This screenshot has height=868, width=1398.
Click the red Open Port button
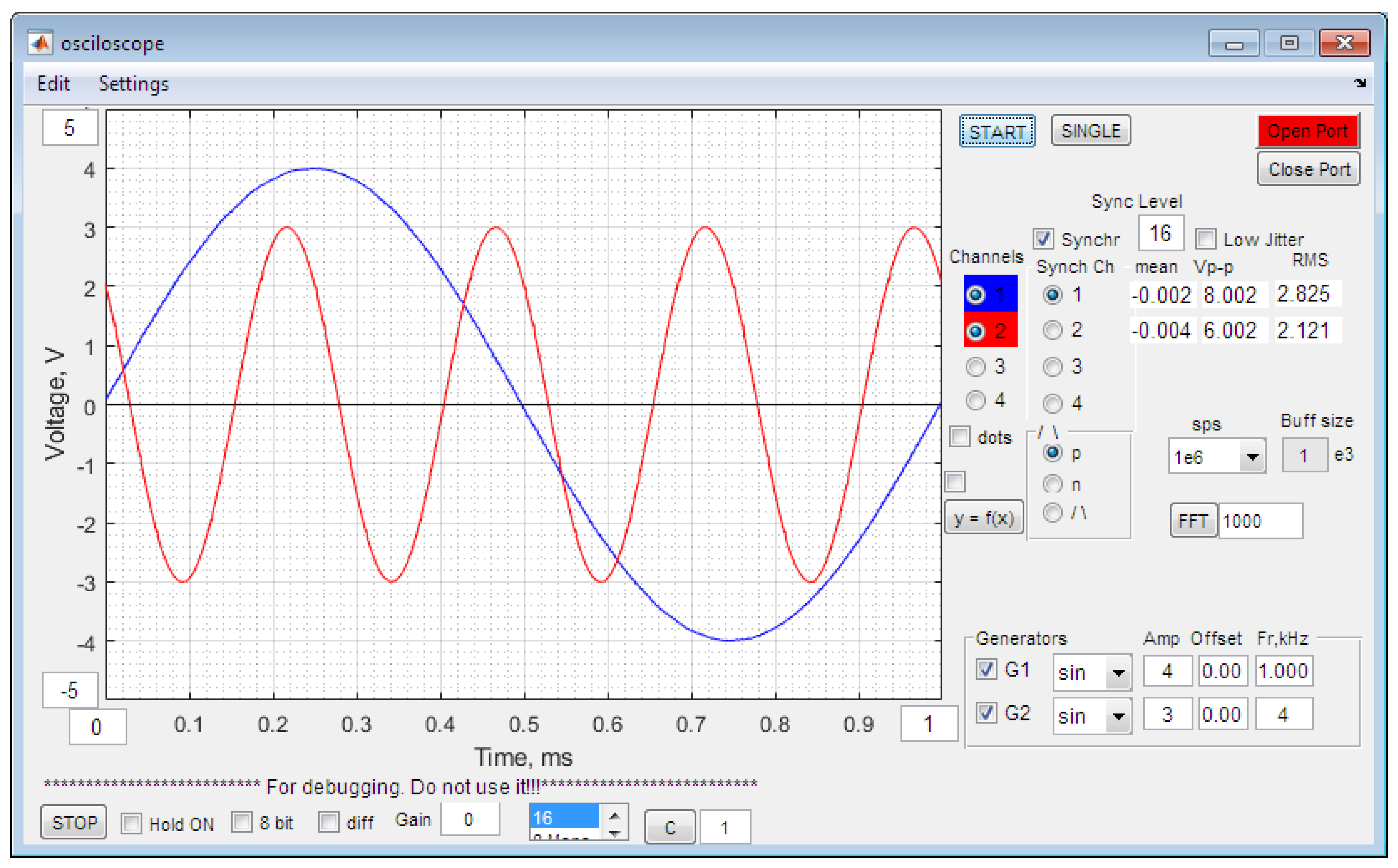point(1308,131)
